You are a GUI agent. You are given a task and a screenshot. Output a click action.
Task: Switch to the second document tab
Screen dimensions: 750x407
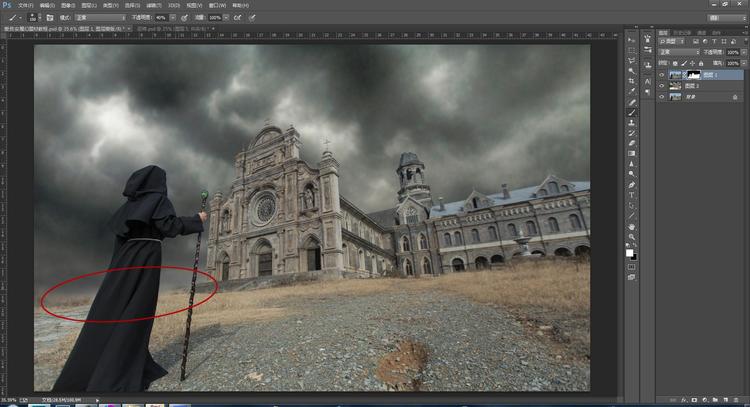pos(175,29)
